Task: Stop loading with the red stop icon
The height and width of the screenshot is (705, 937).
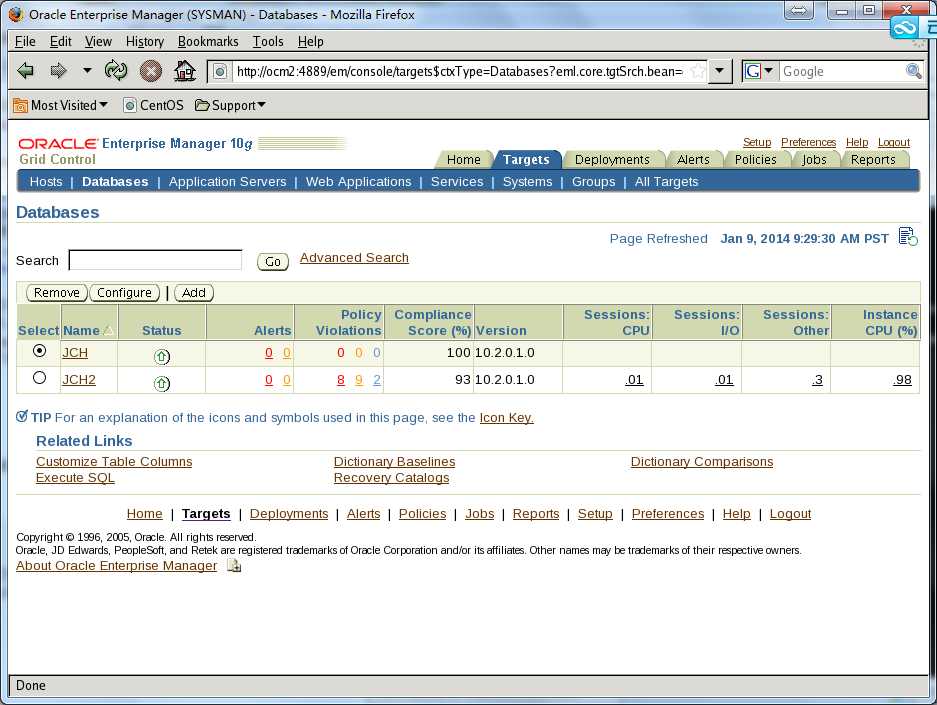Action: [151, 71]
